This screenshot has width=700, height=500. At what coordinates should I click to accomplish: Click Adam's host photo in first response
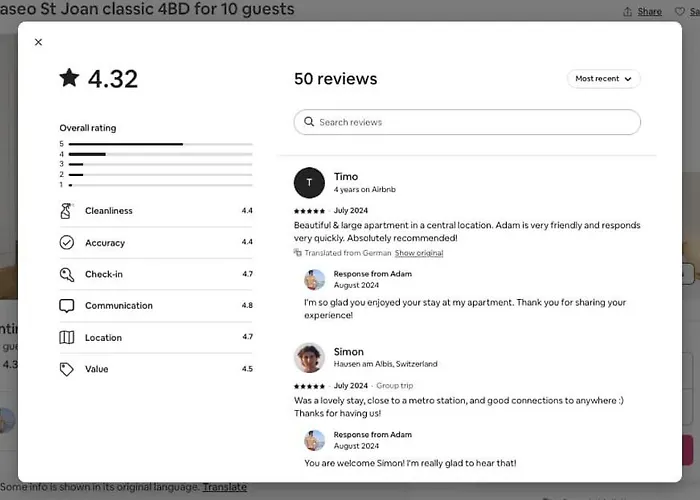point(315,279)
